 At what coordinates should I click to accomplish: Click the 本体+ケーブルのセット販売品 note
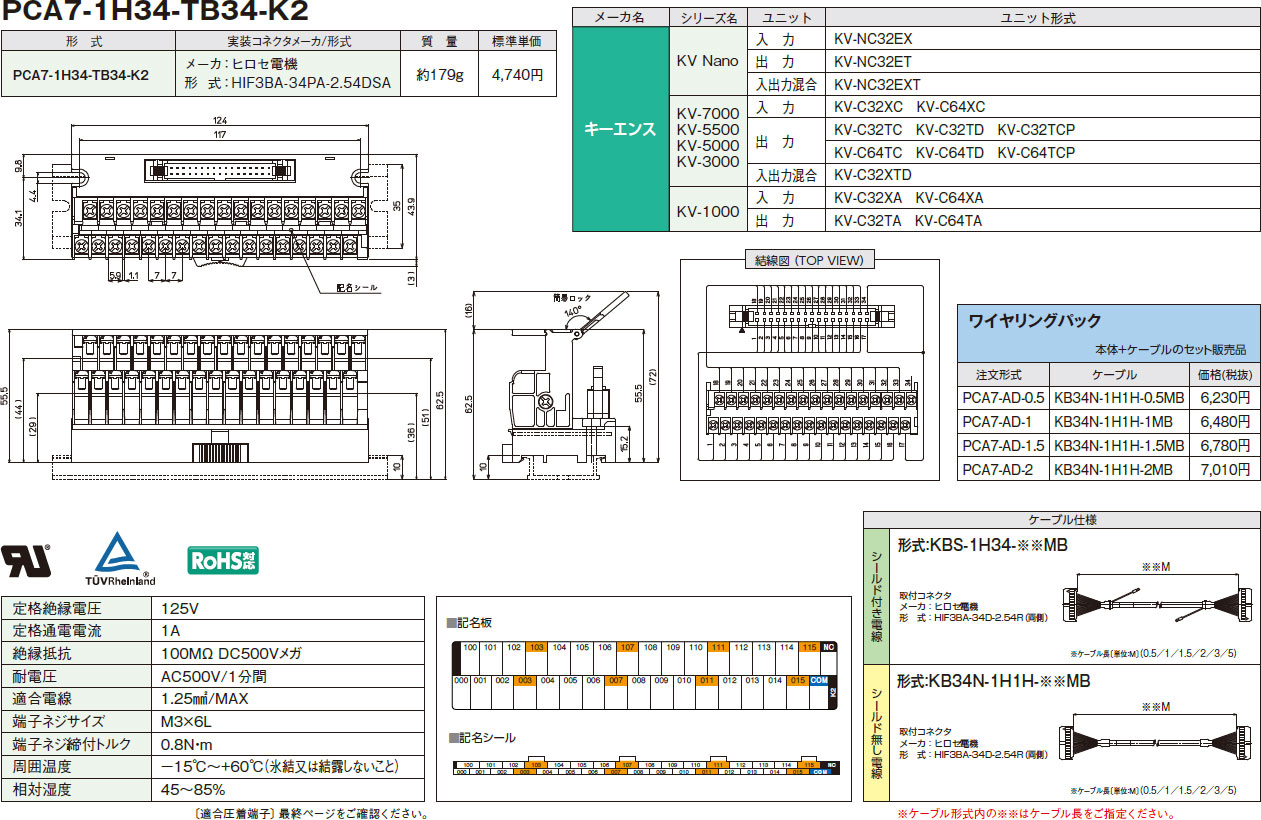(x=1170, y=350)
